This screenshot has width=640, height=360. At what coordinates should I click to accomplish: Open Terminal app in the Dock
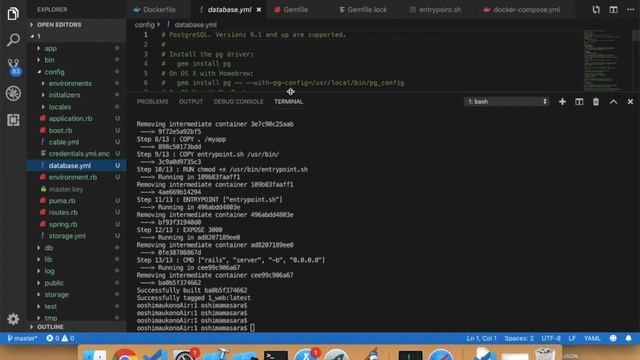[276, 355]
